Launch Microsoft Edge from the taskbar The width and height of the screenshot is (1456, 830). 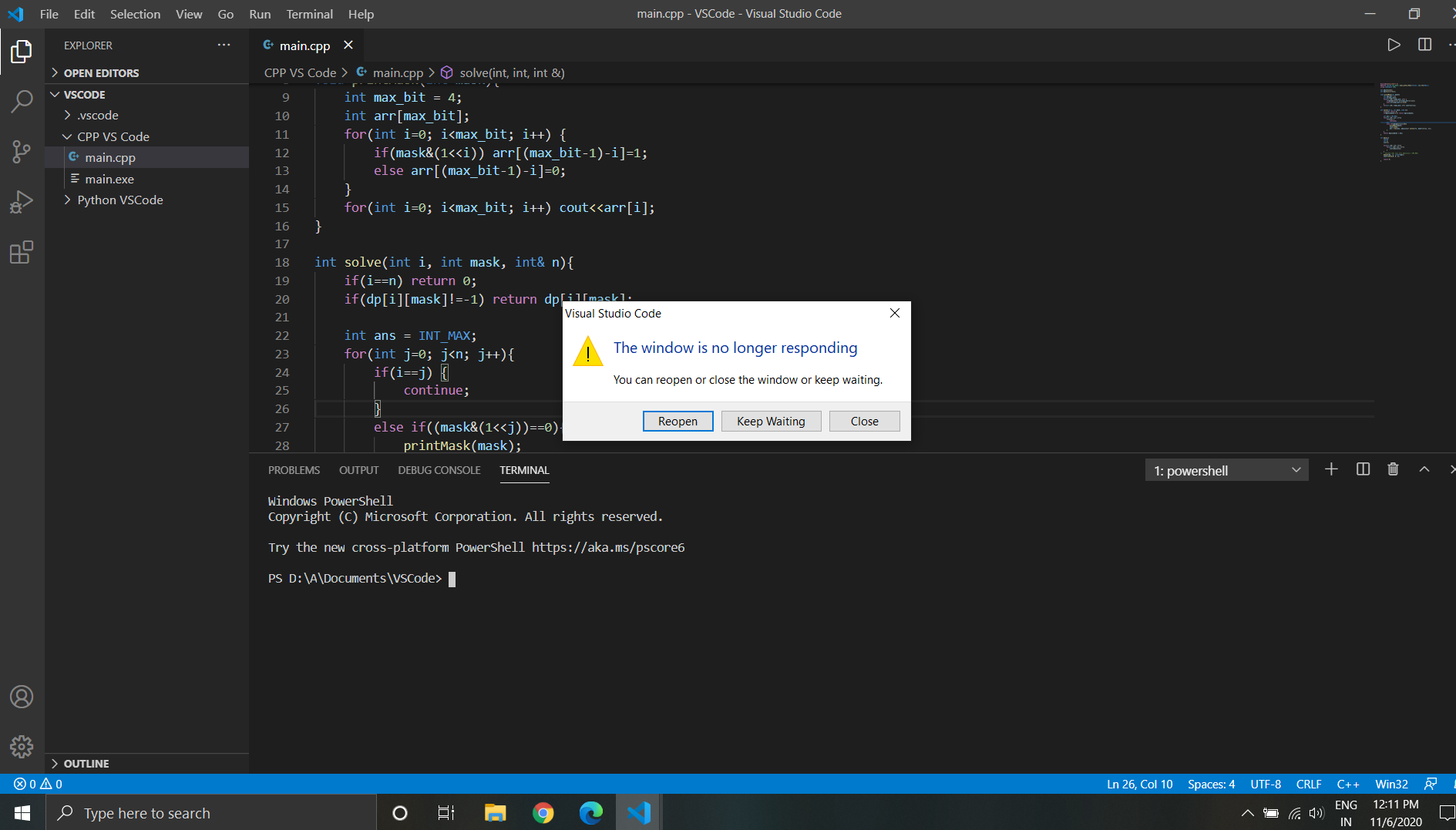590,813
